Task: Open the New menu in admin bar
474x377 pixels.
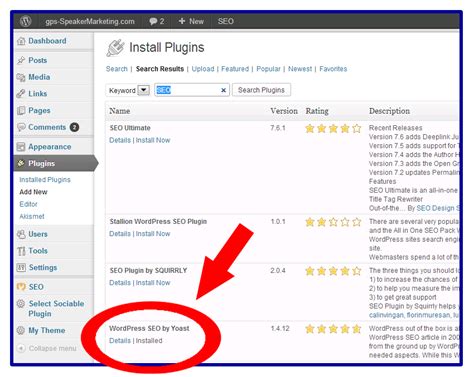Action: click(196, 21)
